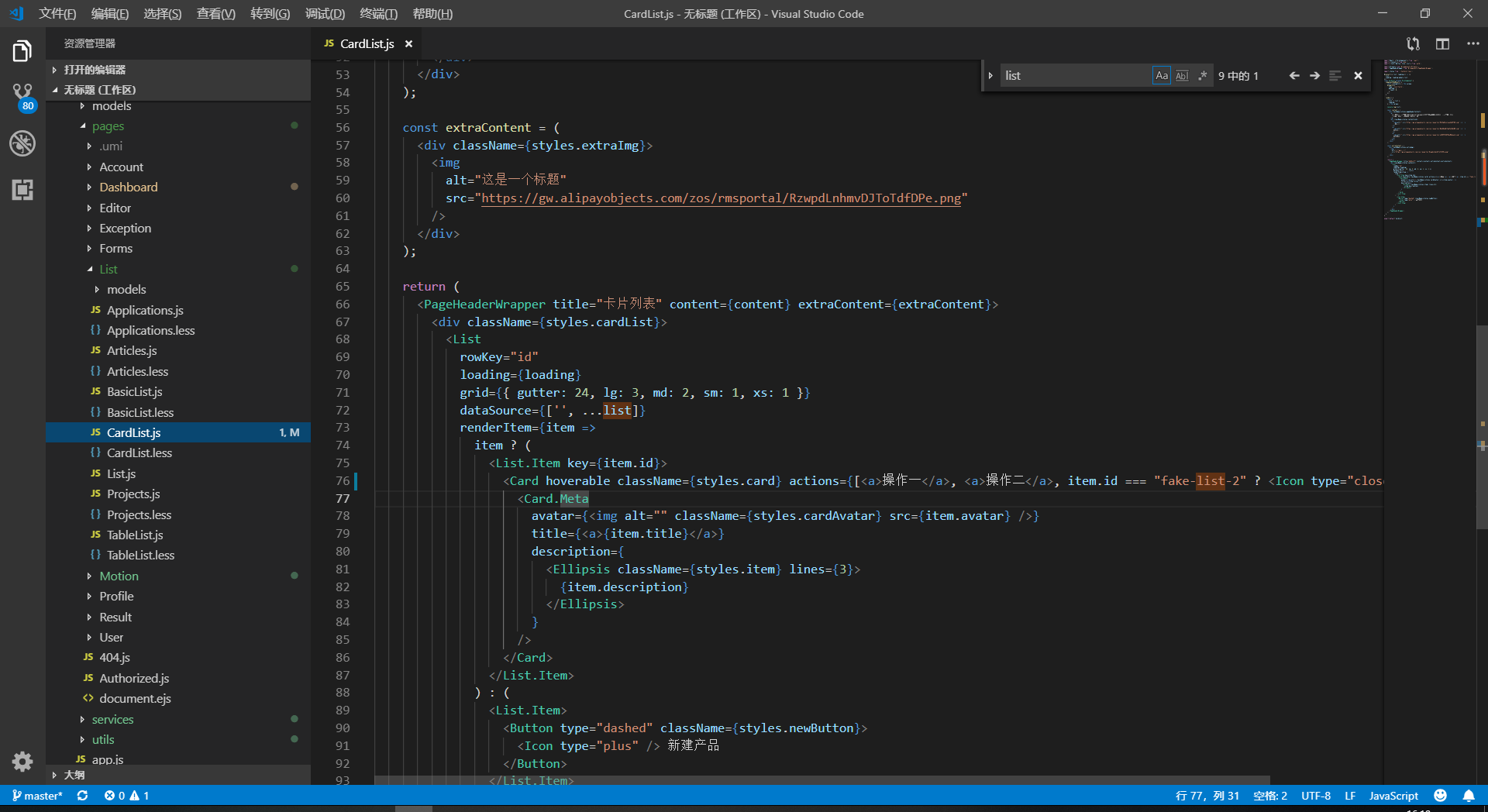Image resolution: width=1488 pixels, height=812 pixels.
Task: Toggle Match Whole Word in find widget
Action: [1181, 76]
